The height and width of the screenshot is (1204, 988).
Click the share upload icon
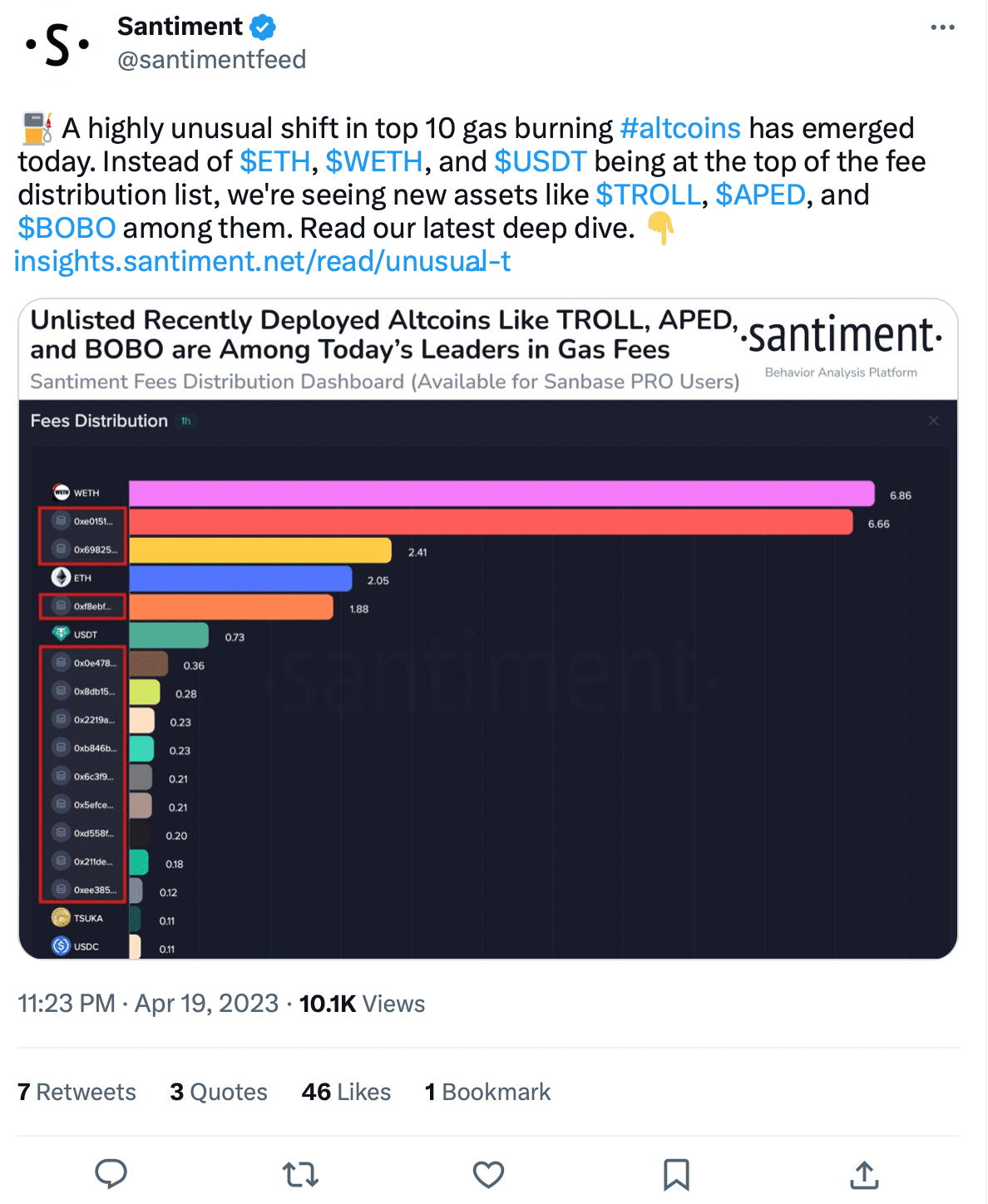[864, 1174]
